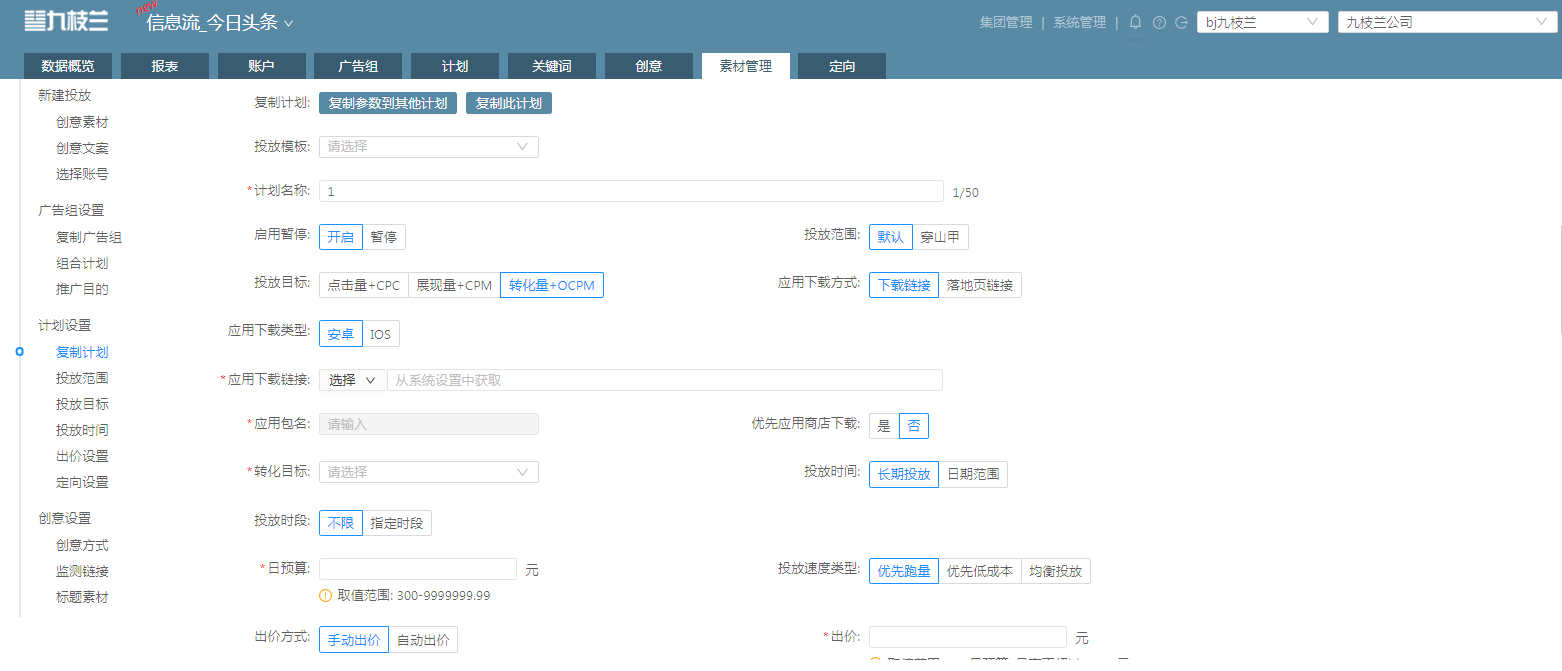Click the logout arrow icon

[x=1182, y=22]
